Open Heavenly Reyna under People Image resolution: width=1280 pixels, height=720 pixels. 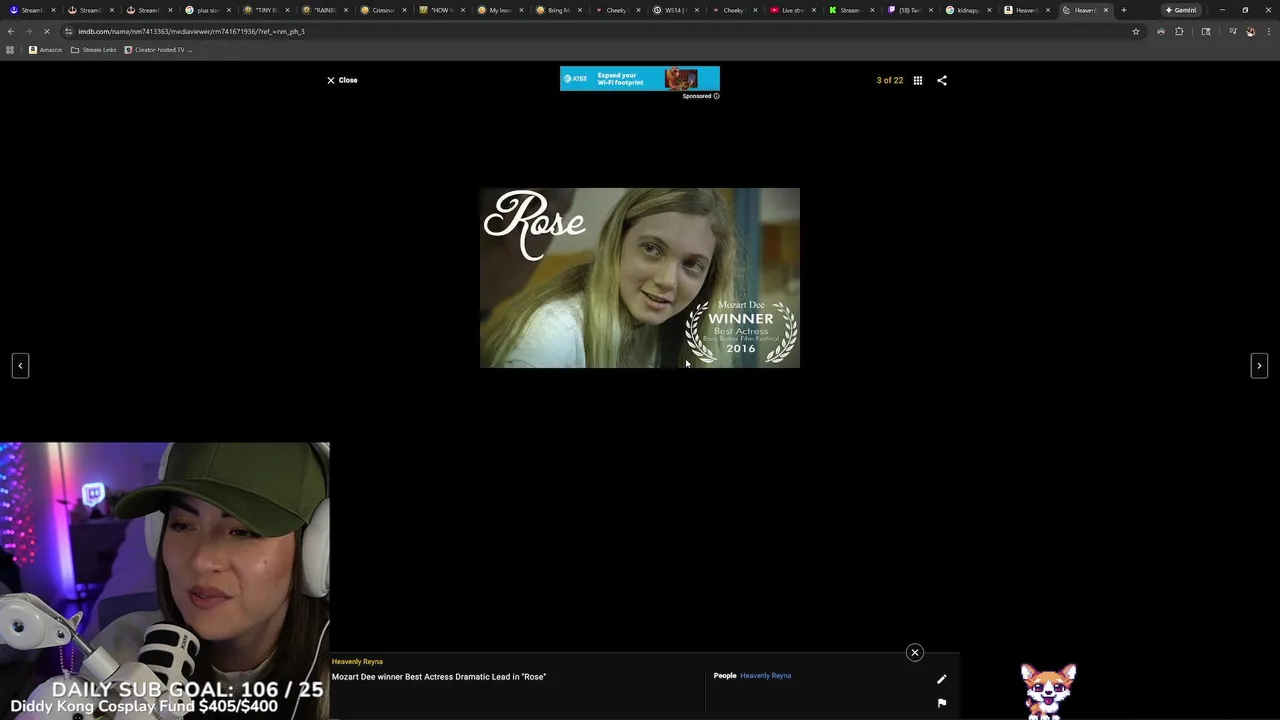click(765, 676)
